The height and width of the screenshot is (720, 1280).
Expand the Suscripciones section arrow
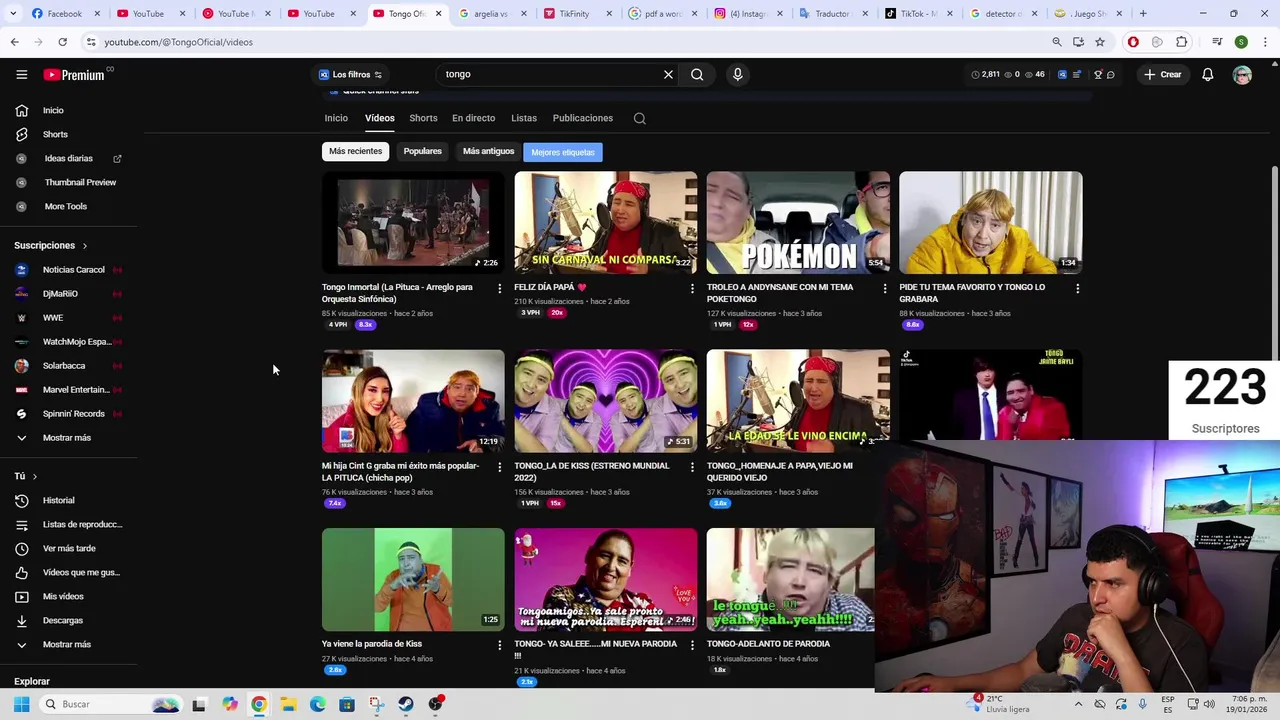click(x=84, y=245)
